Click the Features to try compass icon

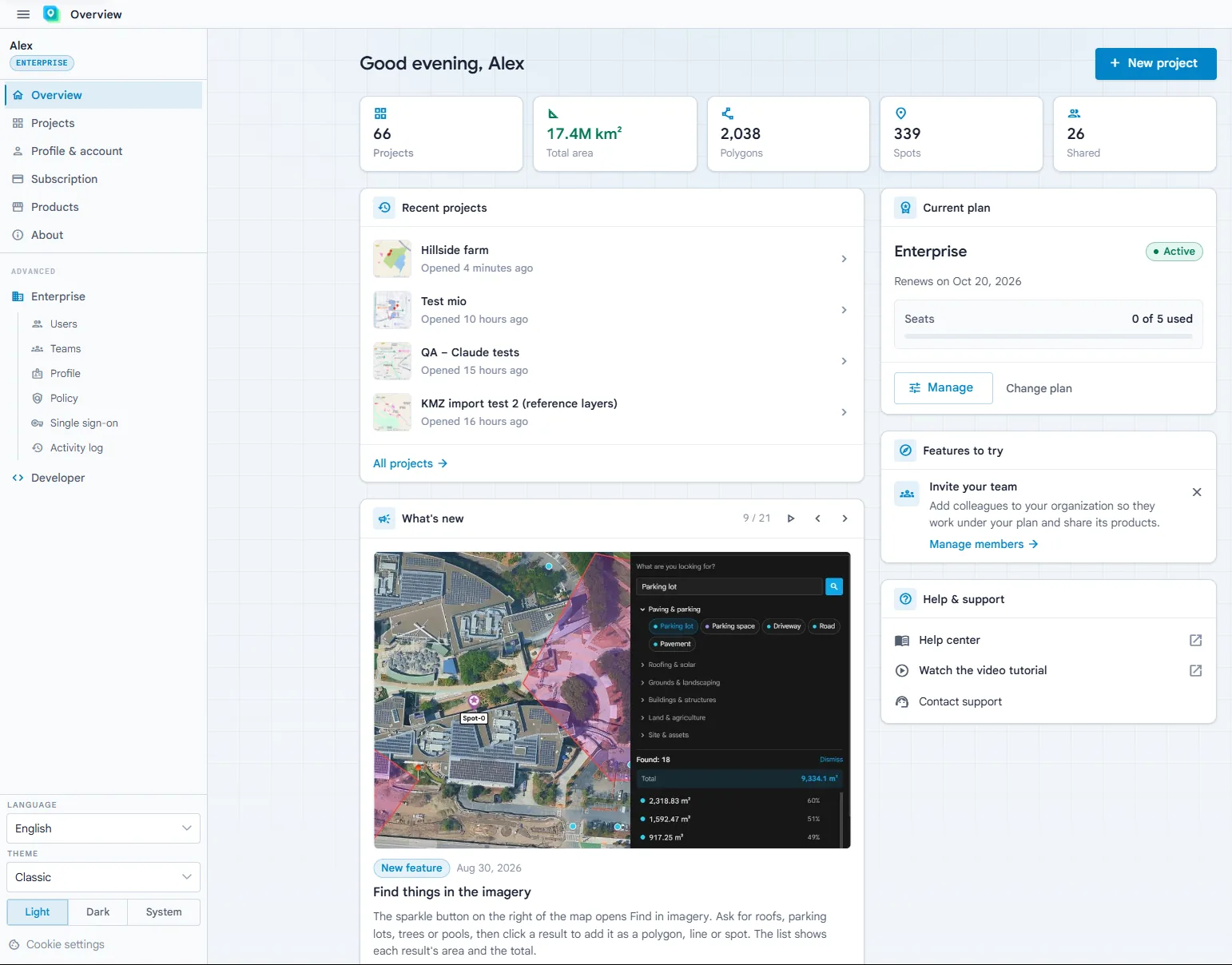[x=905, y=451]
